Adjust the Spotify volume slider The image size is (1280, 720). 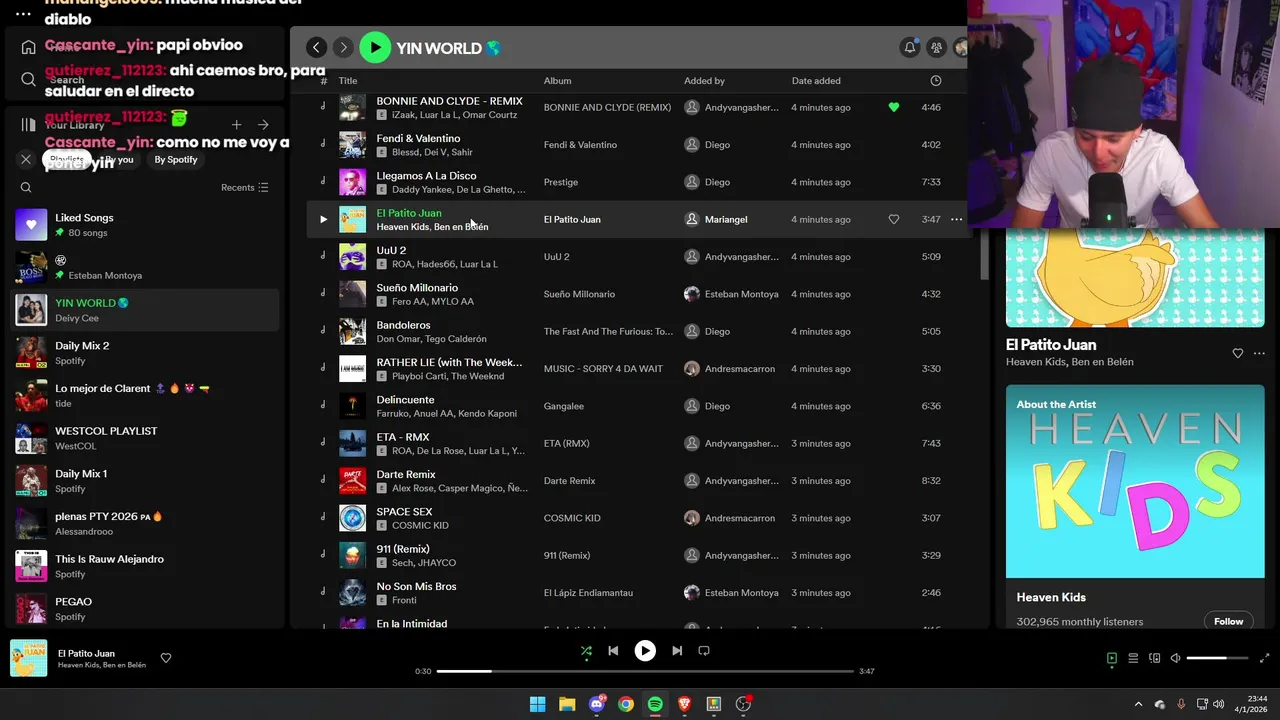(x=1217, y=658)
